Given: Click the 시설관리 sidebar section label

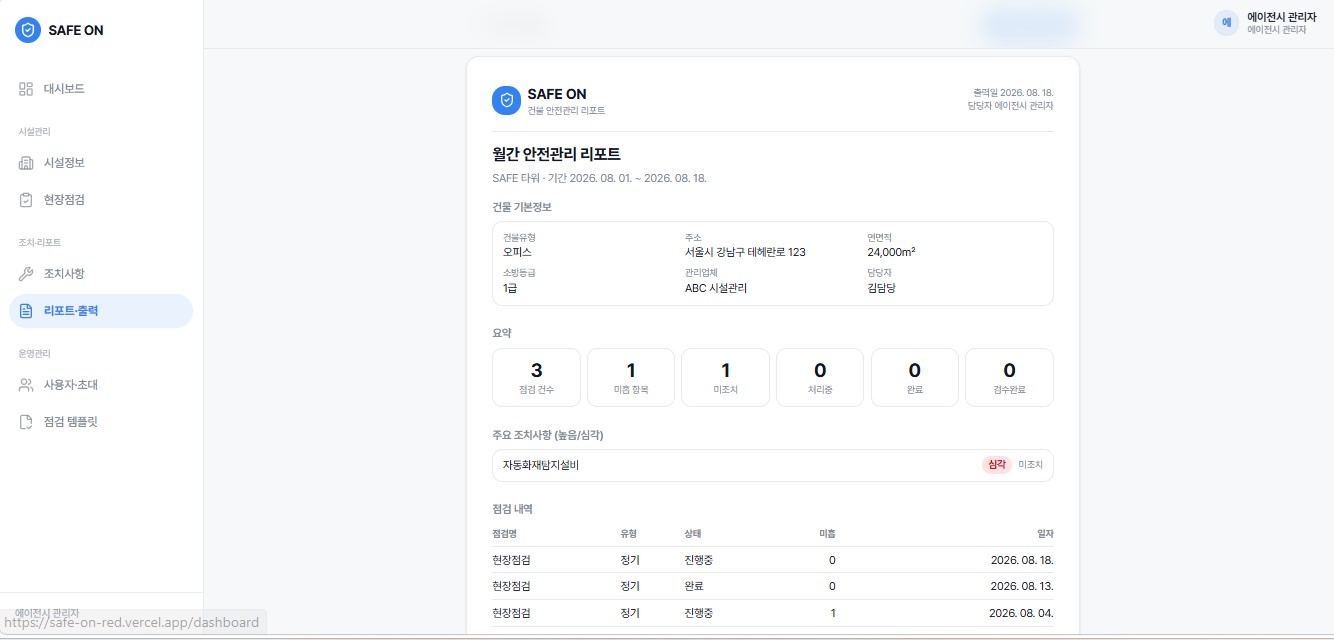Looking at the screenshot, I should (34, 131).
